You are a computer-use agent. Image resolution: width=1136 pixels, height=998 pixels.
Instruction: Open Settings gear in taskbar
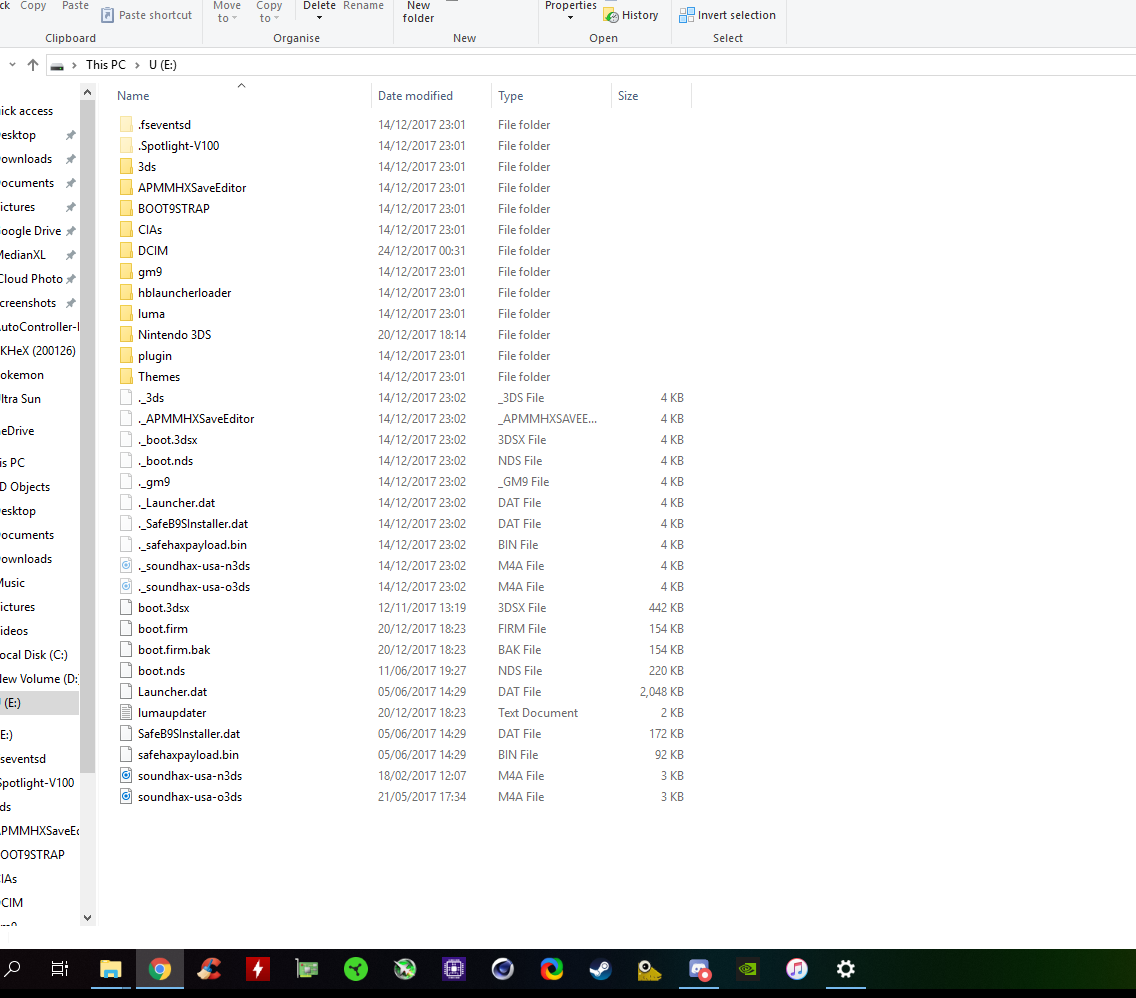click(845, 969)
